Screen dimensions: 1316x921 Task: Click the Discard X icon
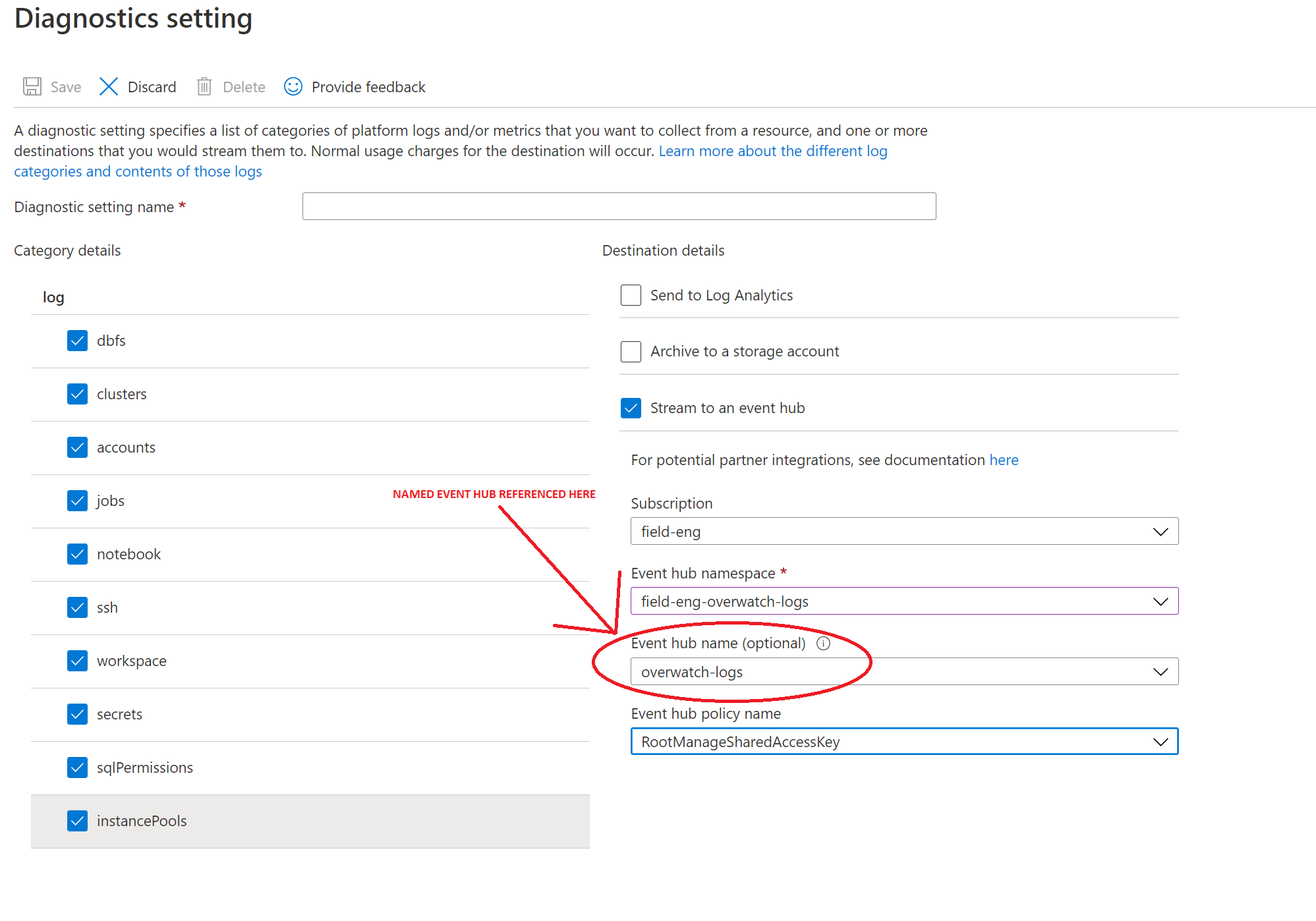pyautogui.click(x=109, y=86)
